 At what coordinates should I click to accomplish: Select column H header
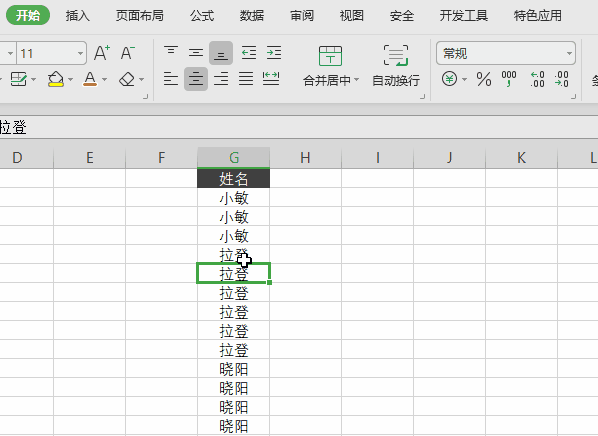[x=305, y=158]
